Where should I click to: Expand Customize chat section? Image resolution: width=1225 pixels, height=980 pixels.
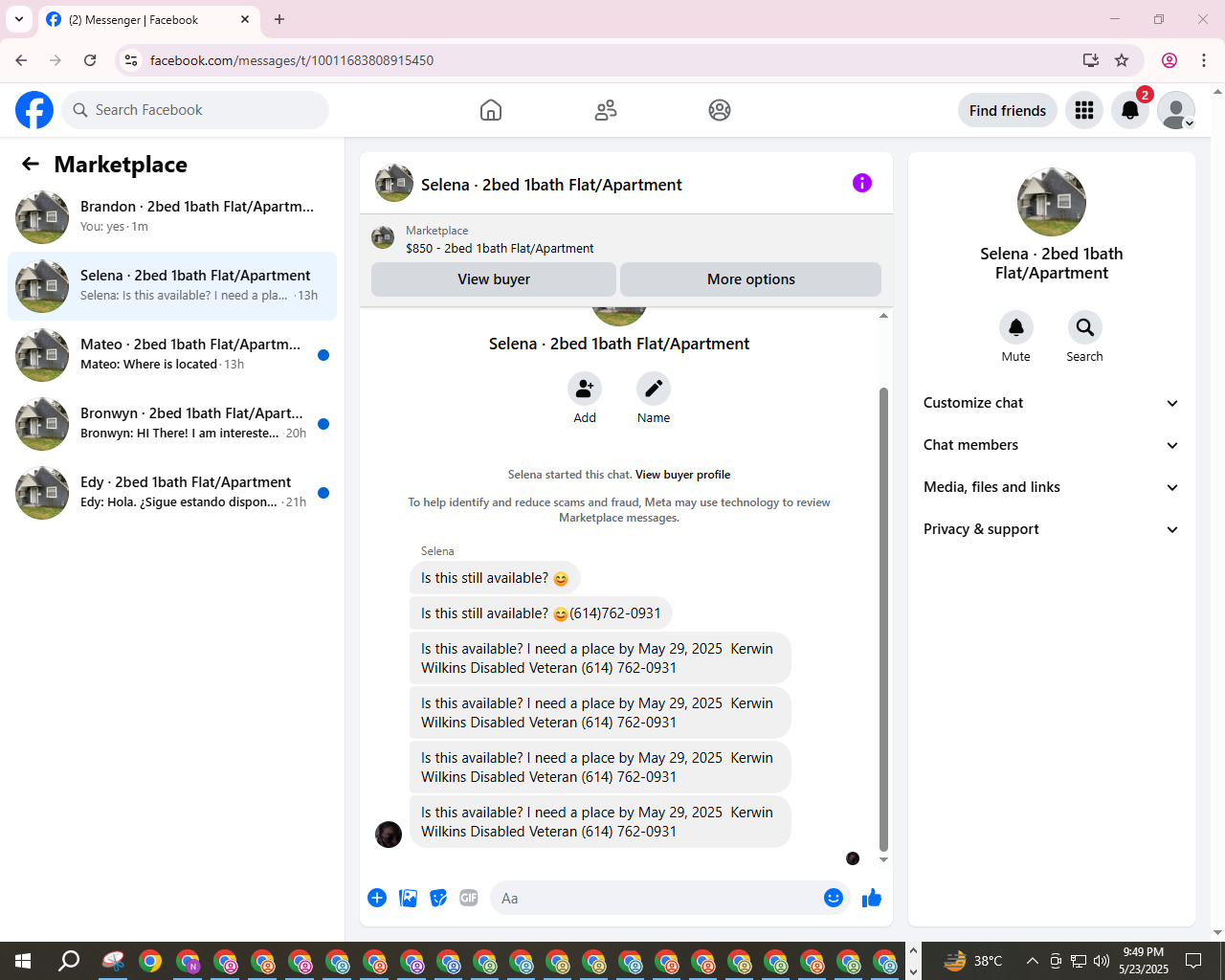pyautogui.click(x=1051, y=403)
